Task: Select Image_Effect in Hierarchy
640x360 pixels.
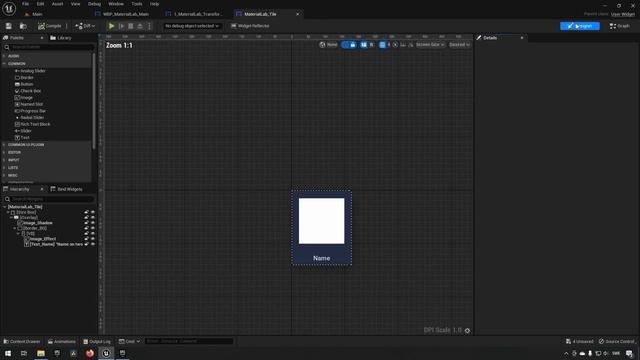Action: click(x=40, y=239)
